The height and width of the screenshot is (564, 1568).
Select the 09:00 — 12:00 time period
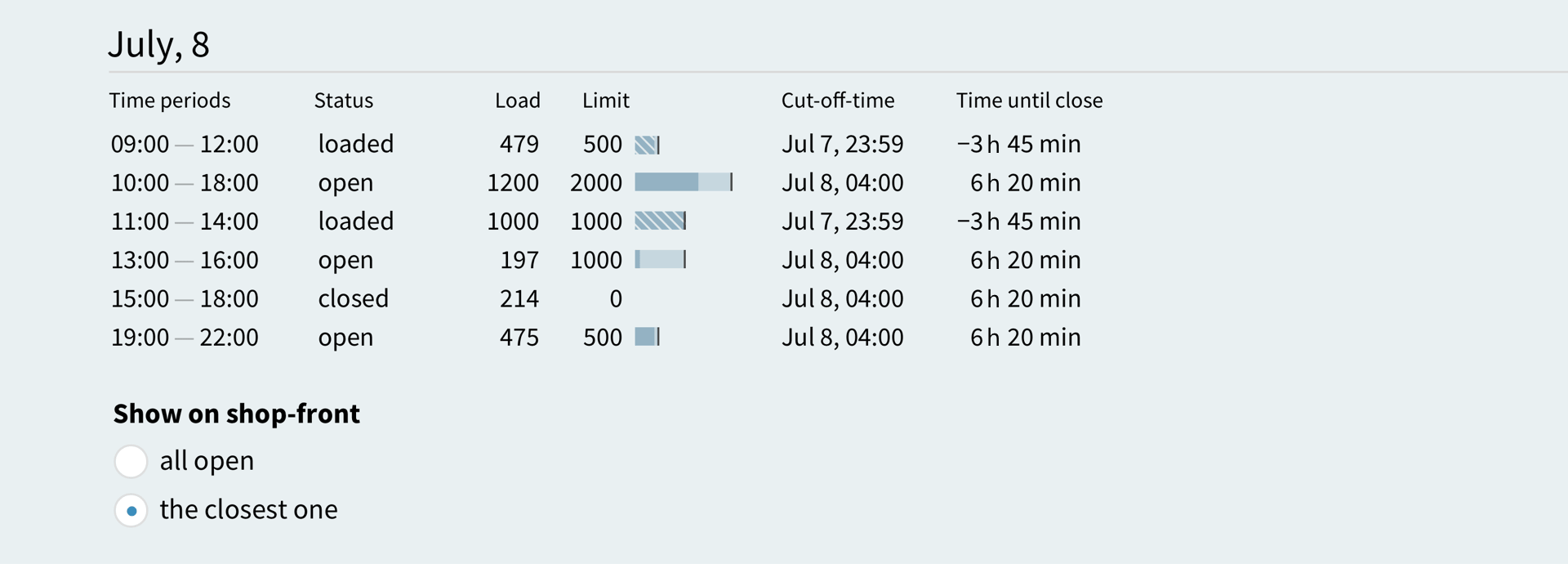pos(185,144)
